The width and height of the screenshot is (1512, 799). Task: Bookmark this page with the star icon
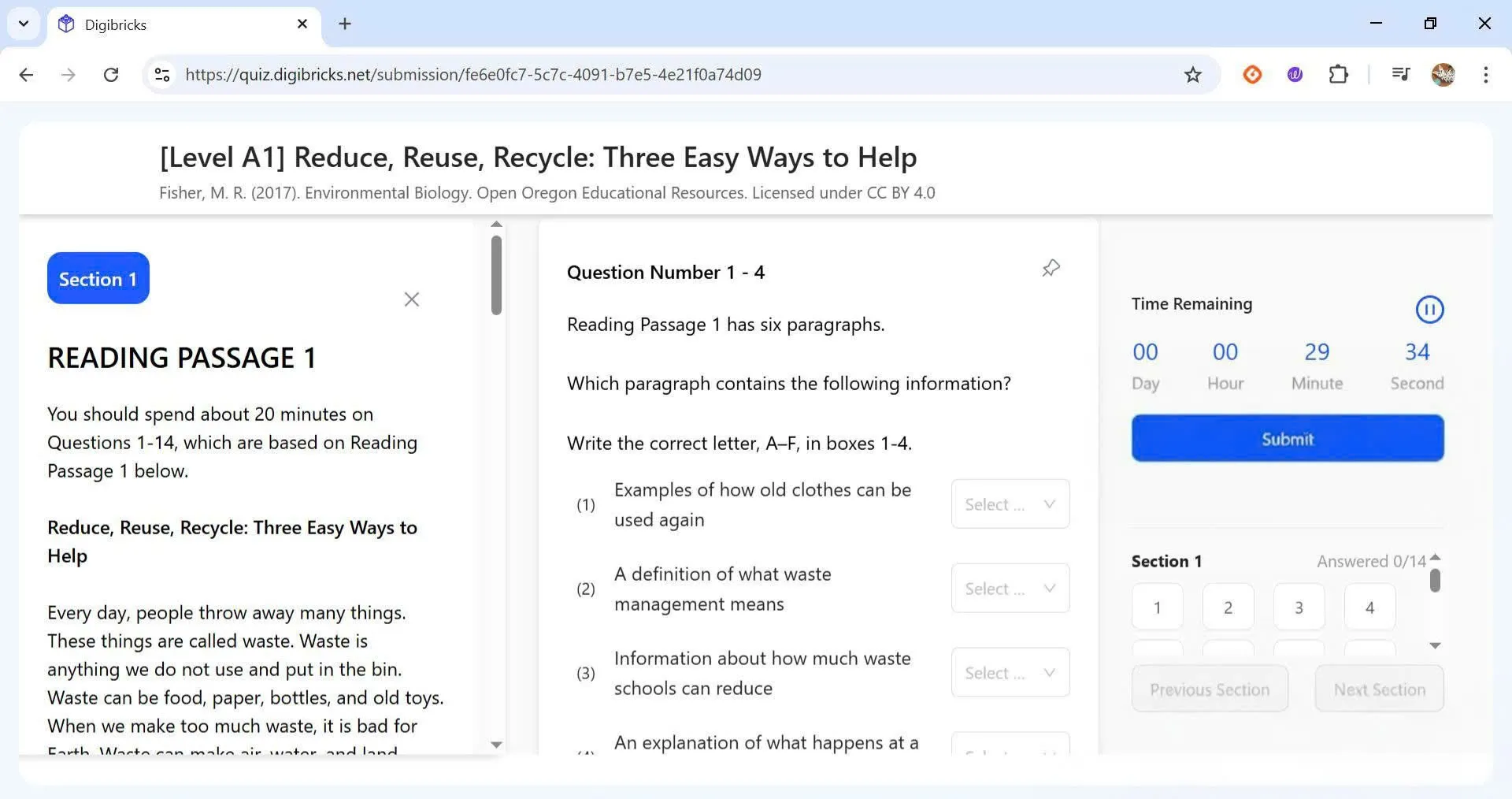pos(1192,75)
